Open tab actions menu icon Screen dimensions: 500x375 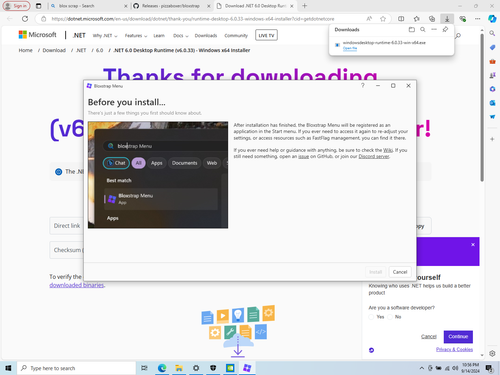pos(39,6)
